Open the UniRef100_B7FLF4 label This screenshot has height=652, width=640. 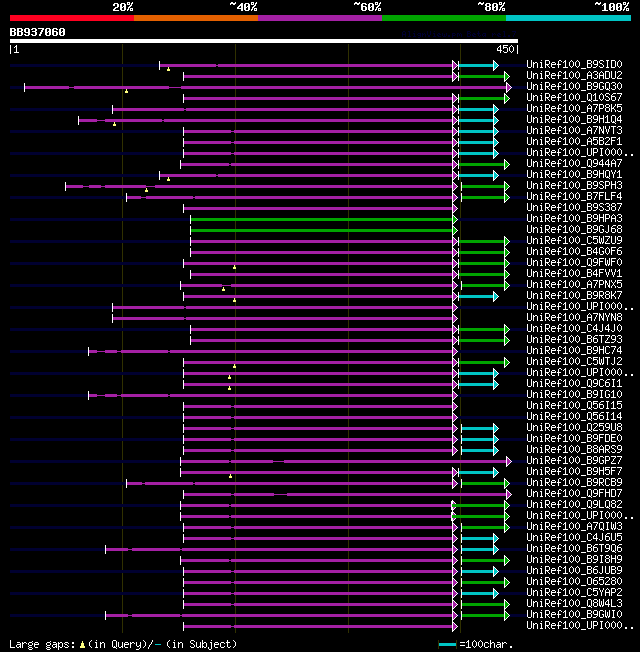[x=574, y=196]
